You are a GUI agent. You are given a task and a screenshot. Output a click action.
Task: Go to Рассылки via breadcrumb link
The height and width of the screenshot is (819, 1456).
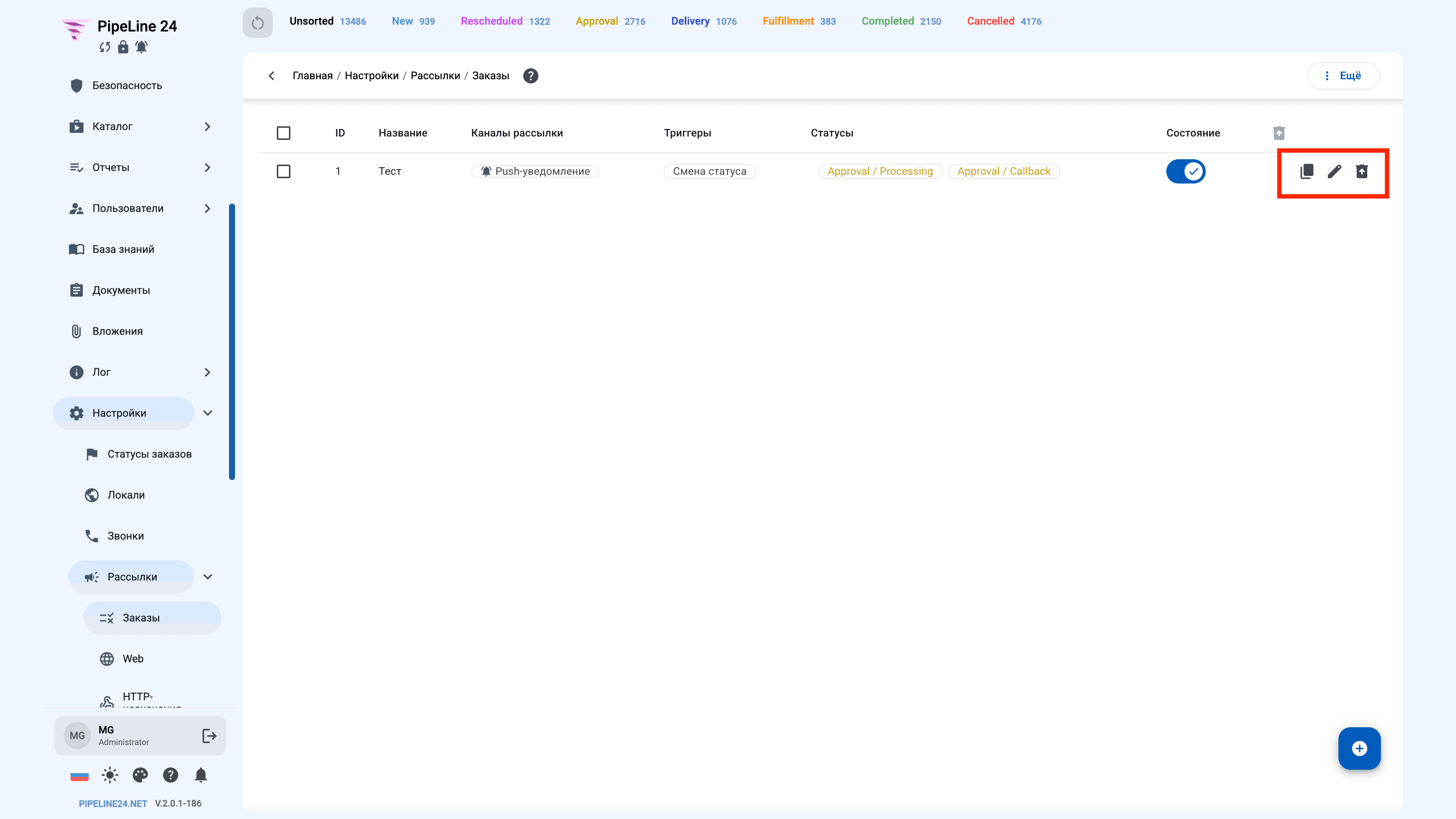click(x=435, y=76)
